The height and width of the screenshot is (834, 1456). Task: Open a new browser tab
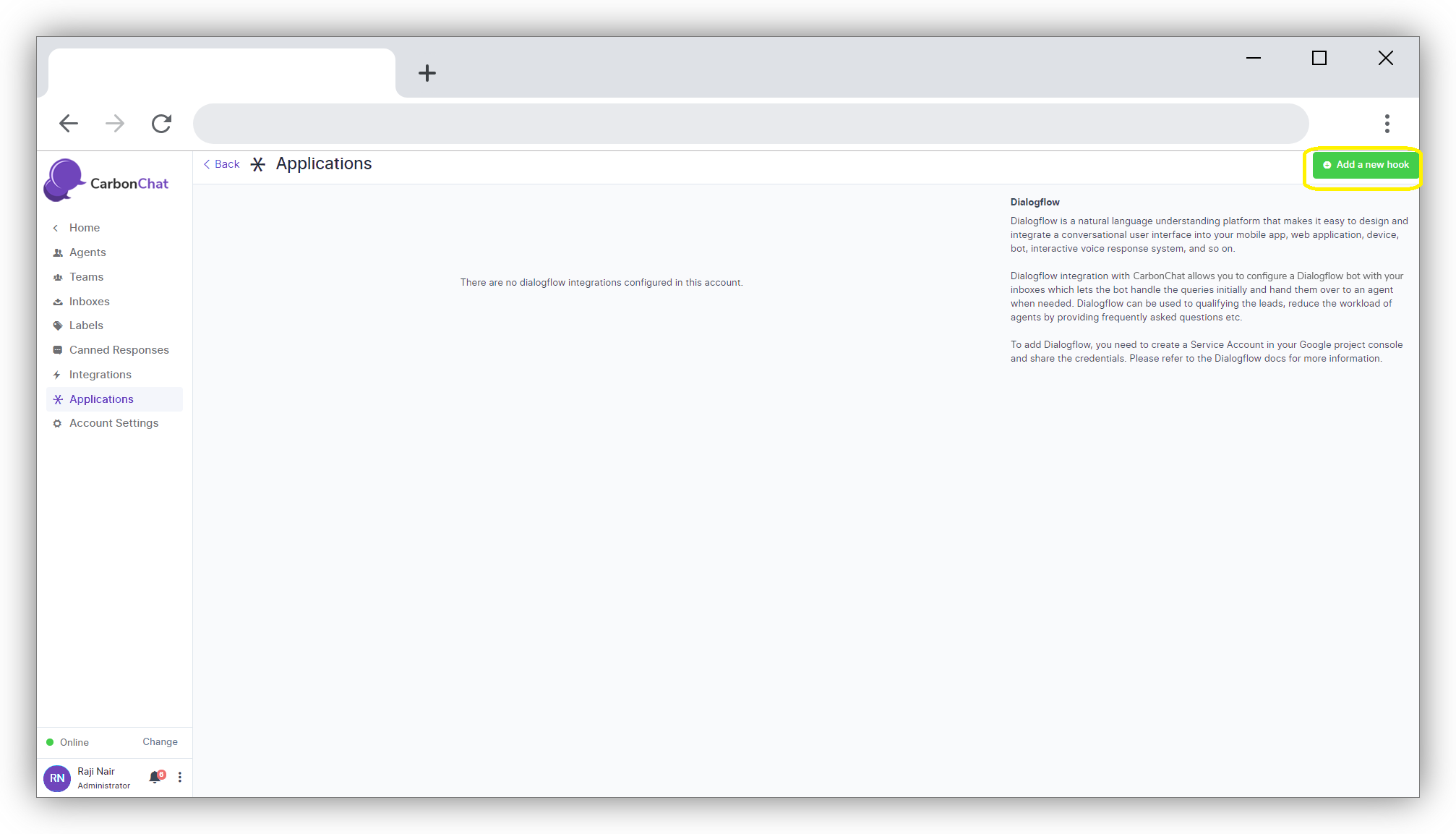(x=427, y=73)
